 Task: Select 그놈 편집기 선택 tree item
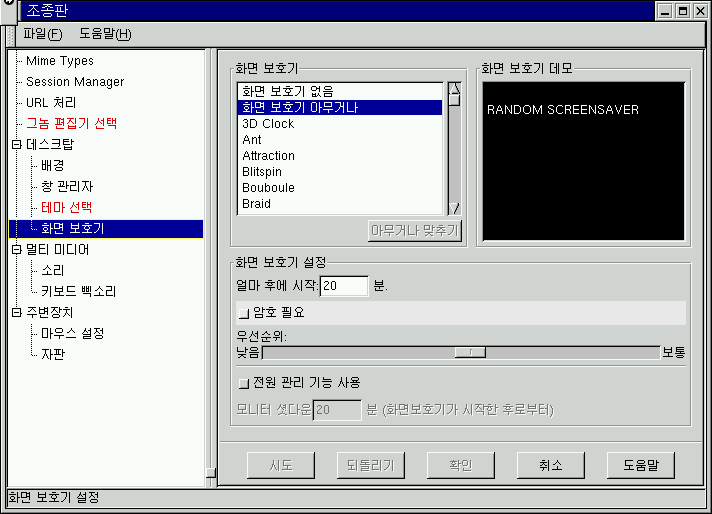click(x=71, y=124)
